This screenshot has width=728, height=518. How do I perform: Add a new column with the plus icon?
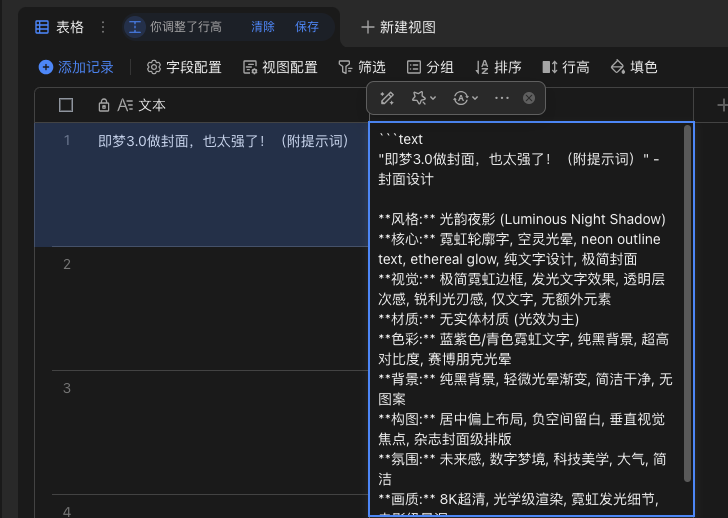[x=722, y=105]
